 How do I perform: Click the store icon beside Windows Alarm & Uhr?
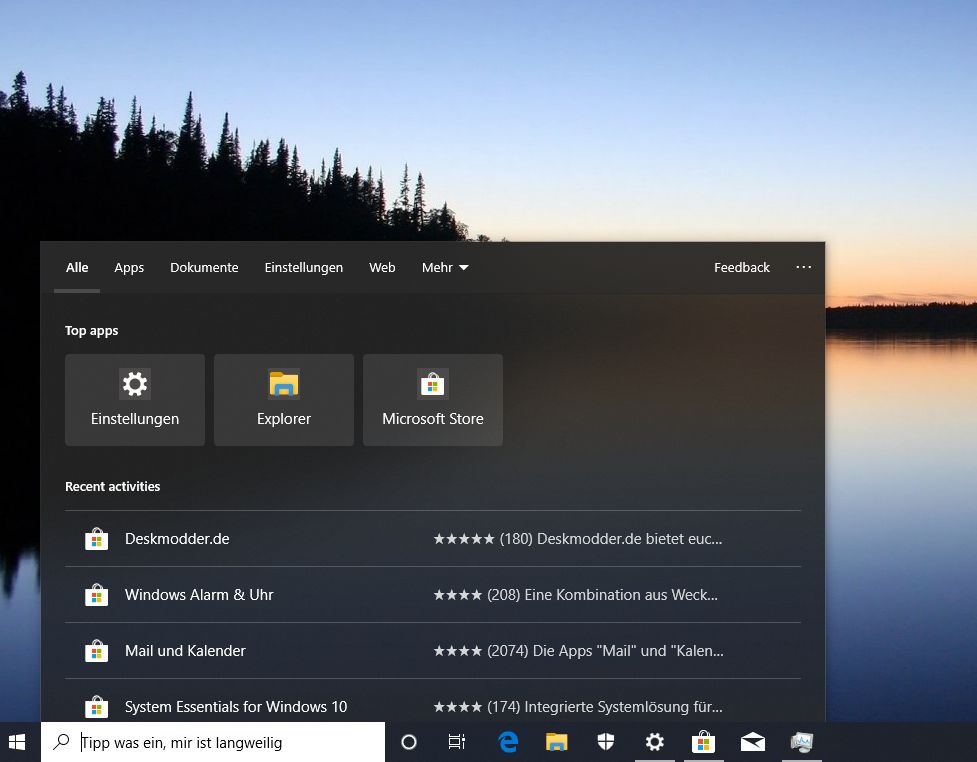[97, 594]
